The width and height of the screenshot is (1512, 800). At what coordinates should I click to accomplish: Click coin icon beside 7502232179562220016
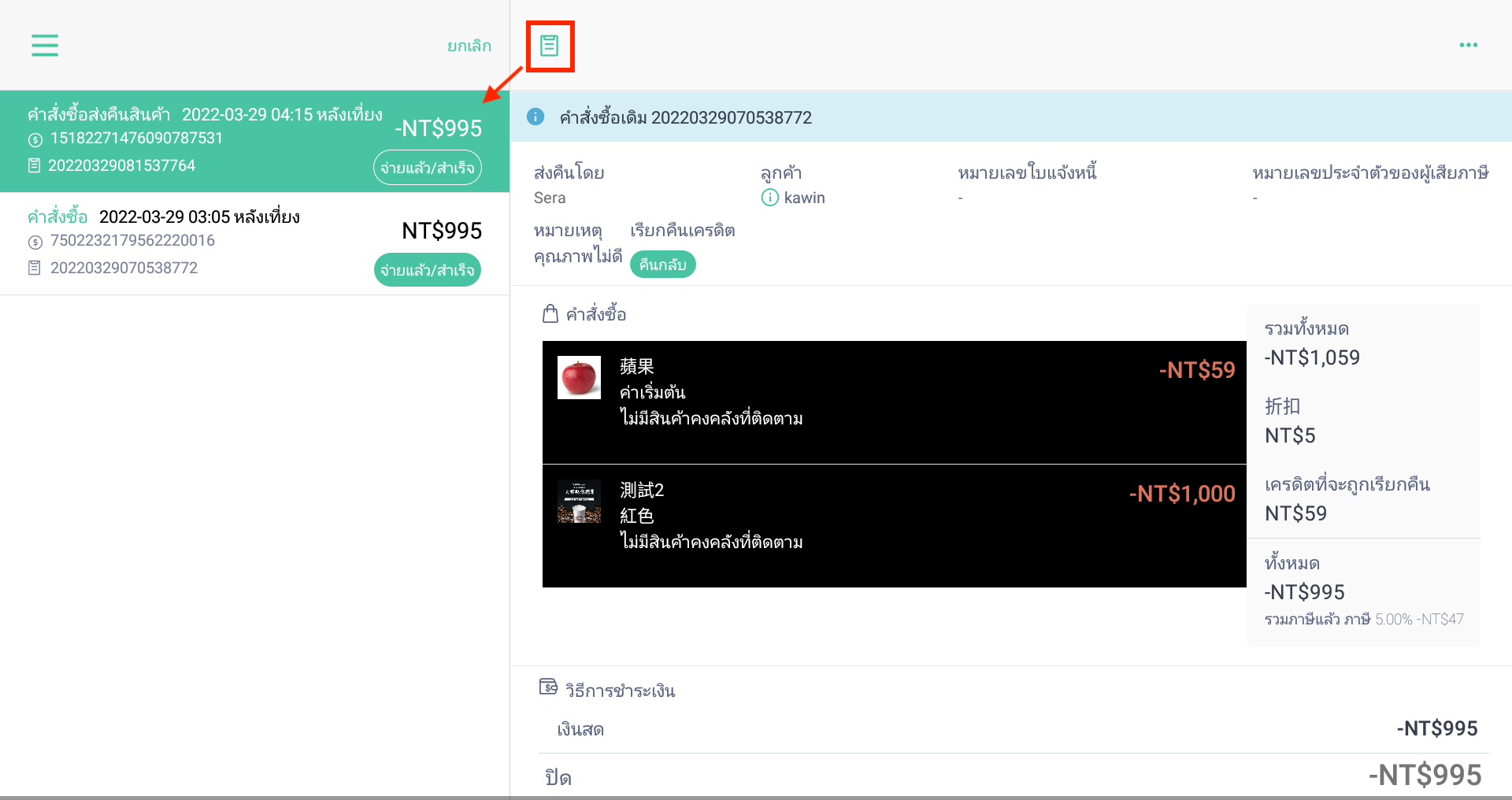pos(35,243)
